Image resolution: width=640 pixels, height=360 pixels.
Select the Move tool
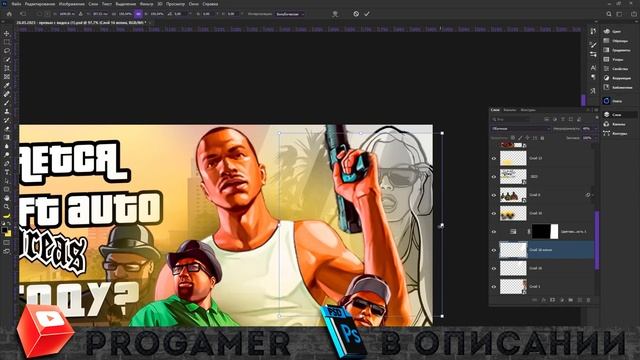[x=7, y=33]
